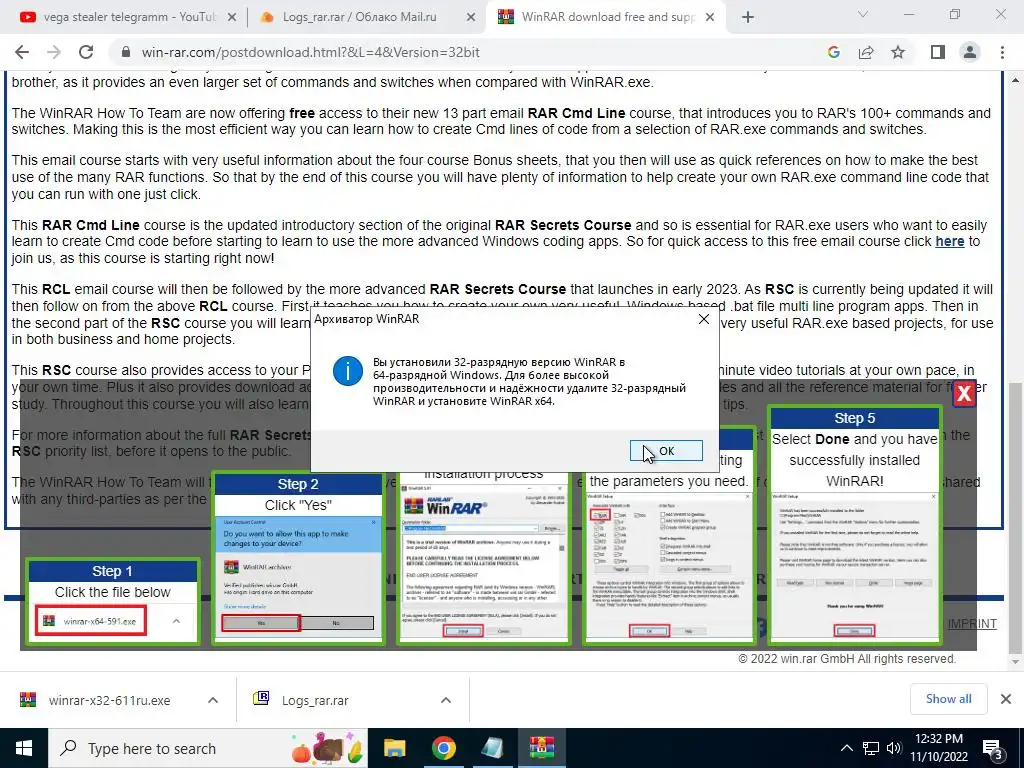This screenshot has height=768, width=1024.
Task: Expand options for winrar-x32-611ru.exe download
Action: tap(213, 701)
